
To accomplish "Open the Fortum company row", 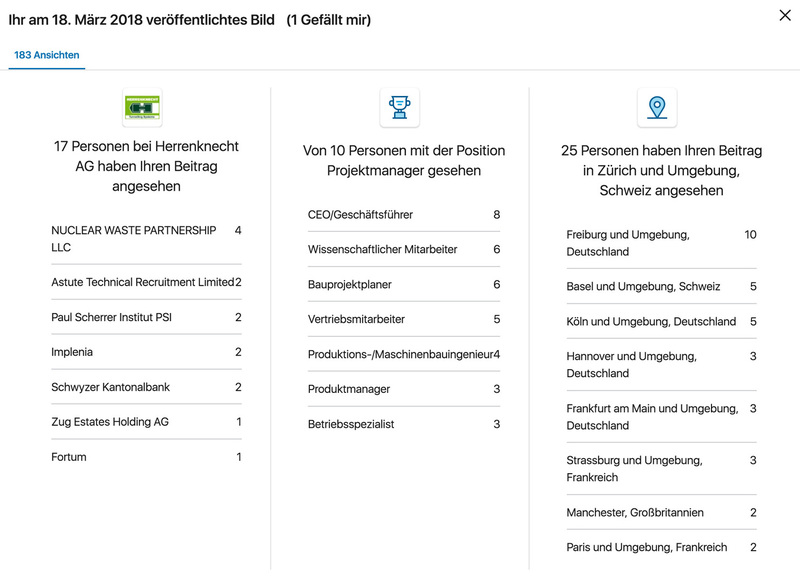I will (x=69, y=457).
